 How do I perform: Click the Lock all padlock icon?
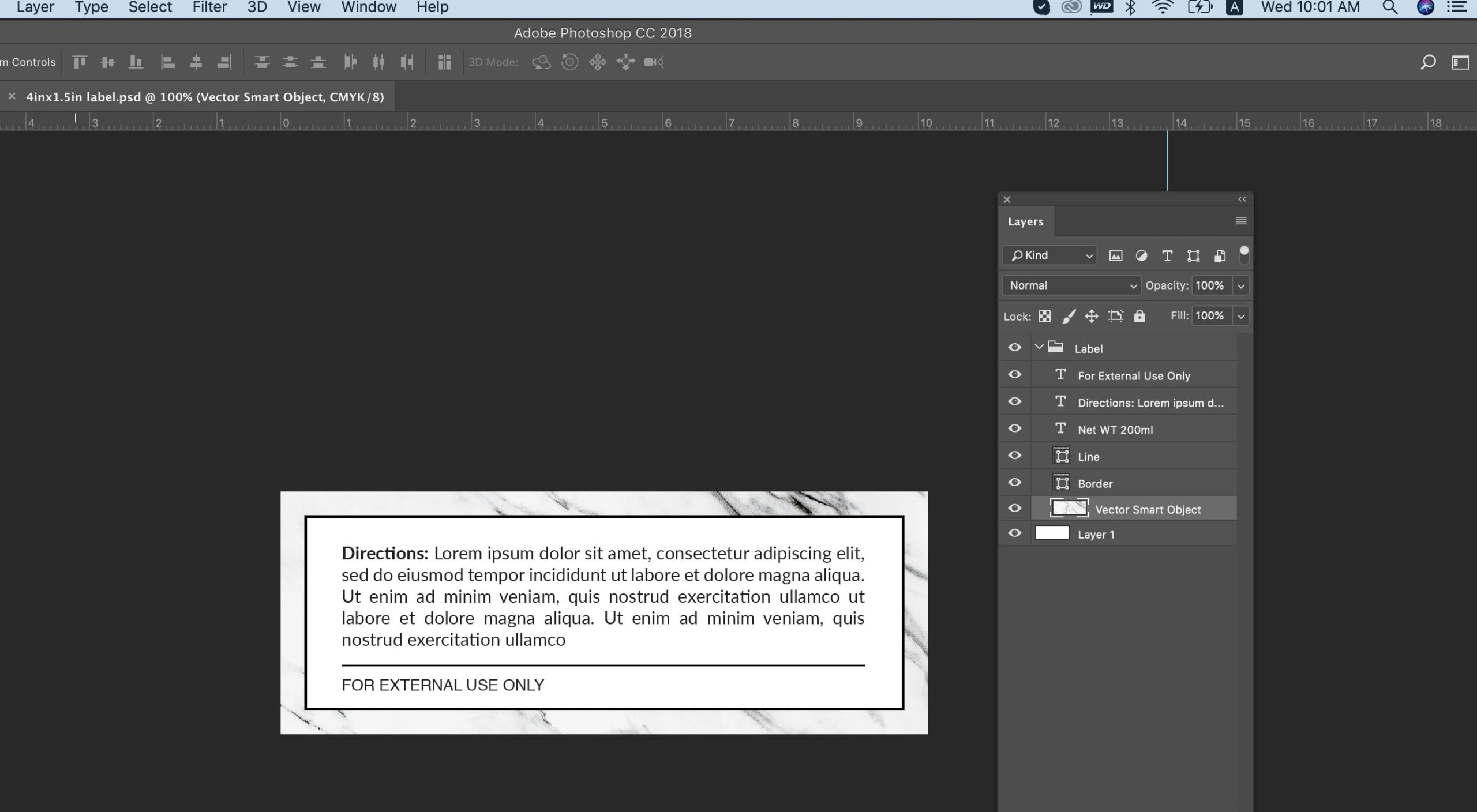click(1139, 316)
